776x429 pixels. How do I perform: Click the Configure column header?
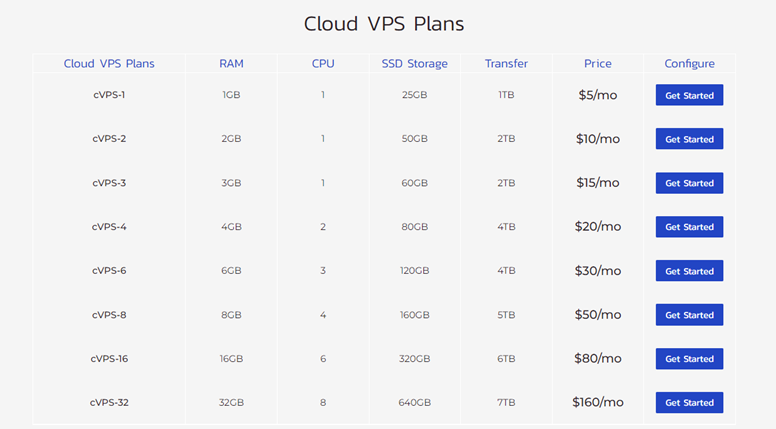point(689,64)
